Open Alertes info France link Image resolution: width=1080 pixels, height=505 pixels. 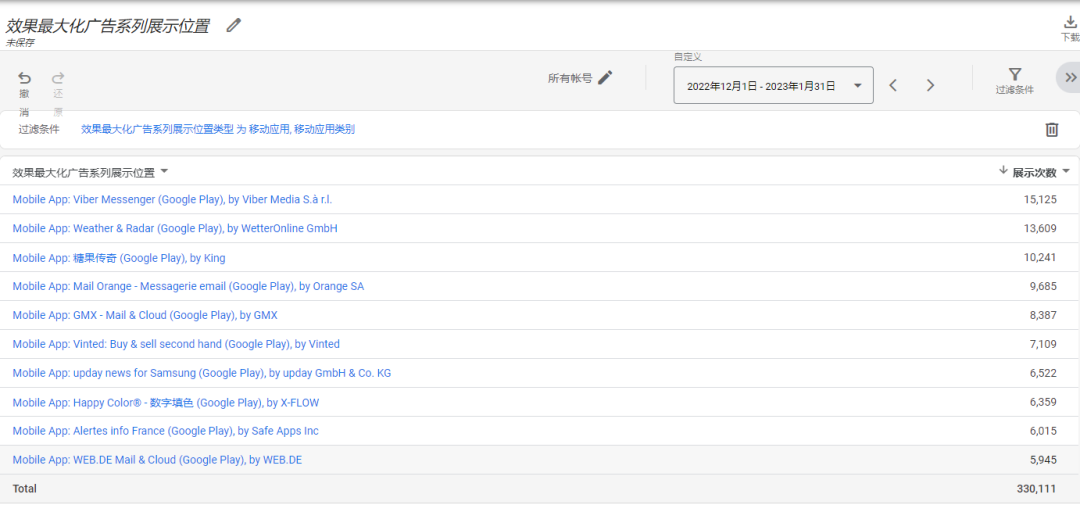pyautogui.click(x=165, y=431)
